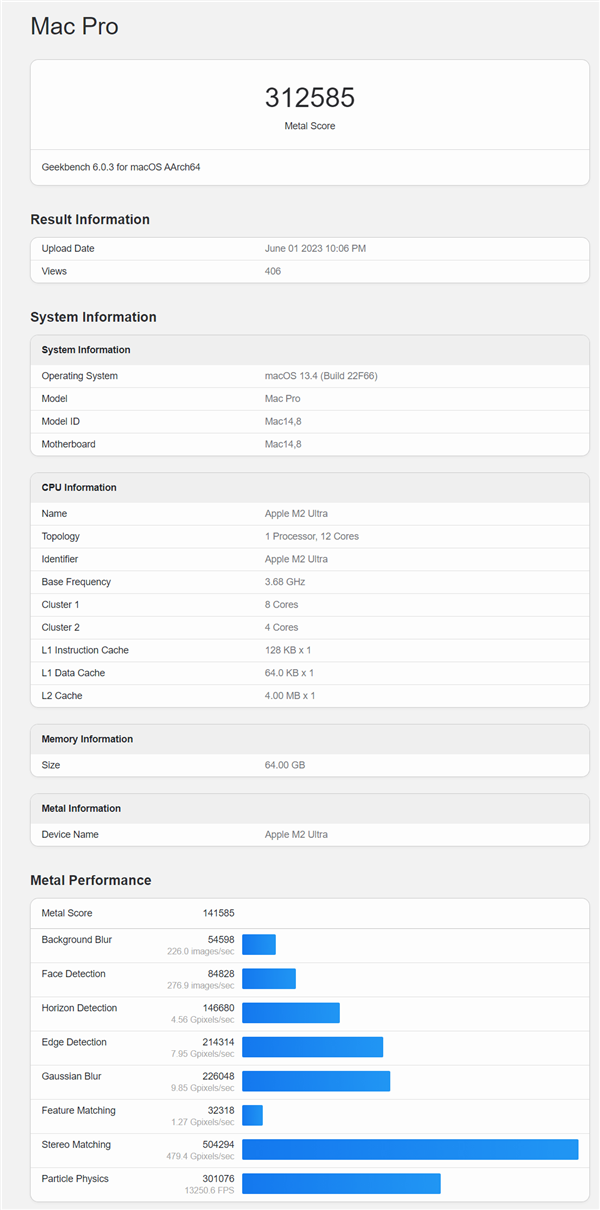
Task: Click the memory size value 64.00 GB
Action: click(286, 765)
